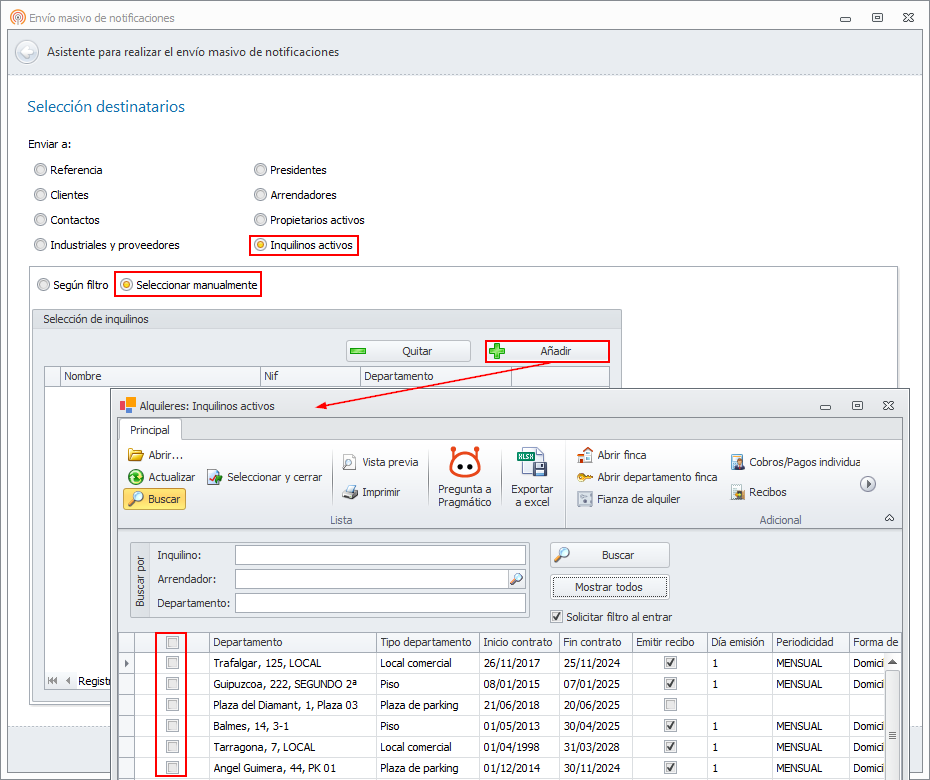Click Exportar a excel icon
Viewport: 930px width, 780px height.
[531, 466]
